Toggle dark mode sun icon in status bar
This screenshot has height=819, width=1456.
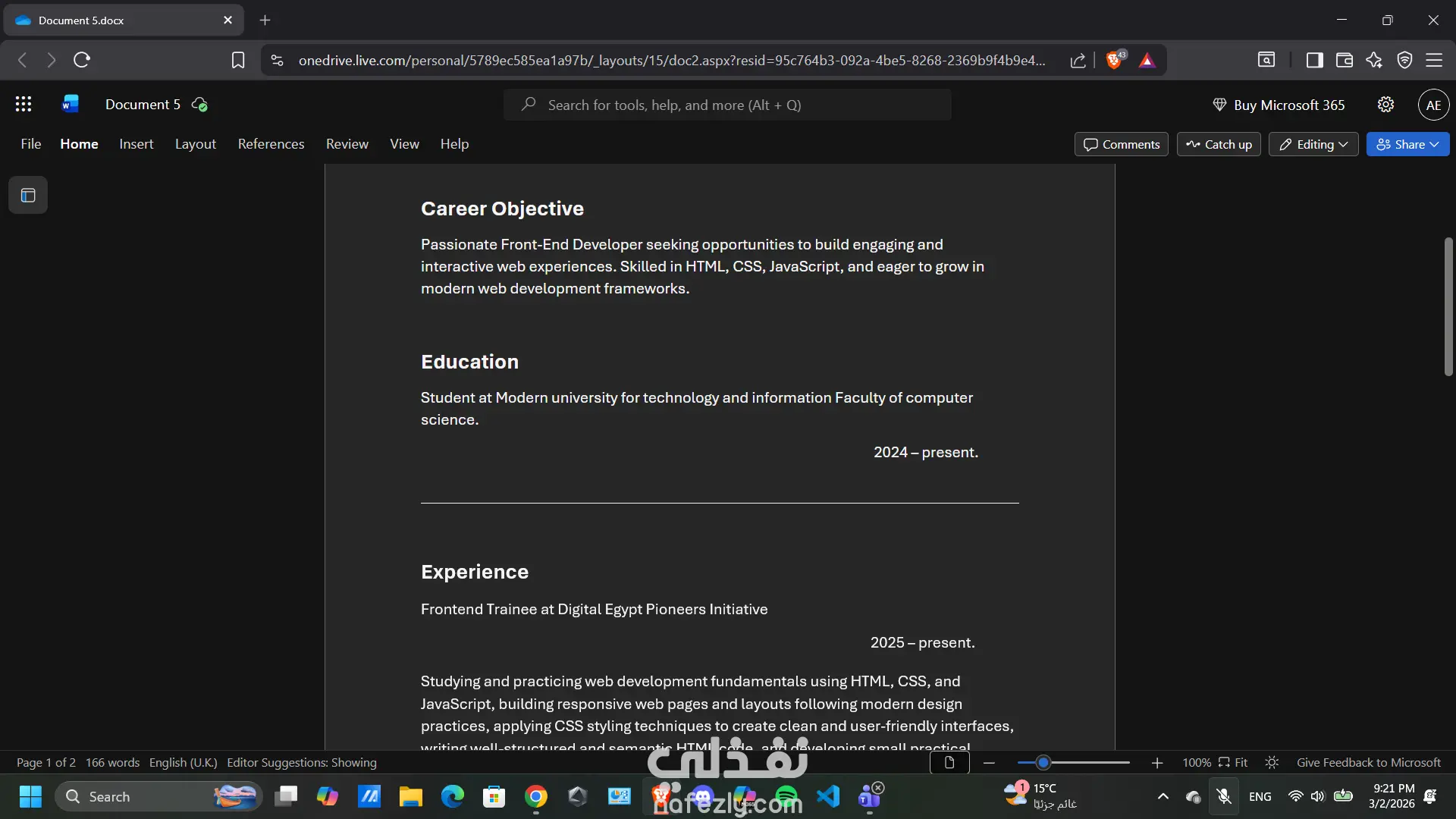click(1272, 763)
